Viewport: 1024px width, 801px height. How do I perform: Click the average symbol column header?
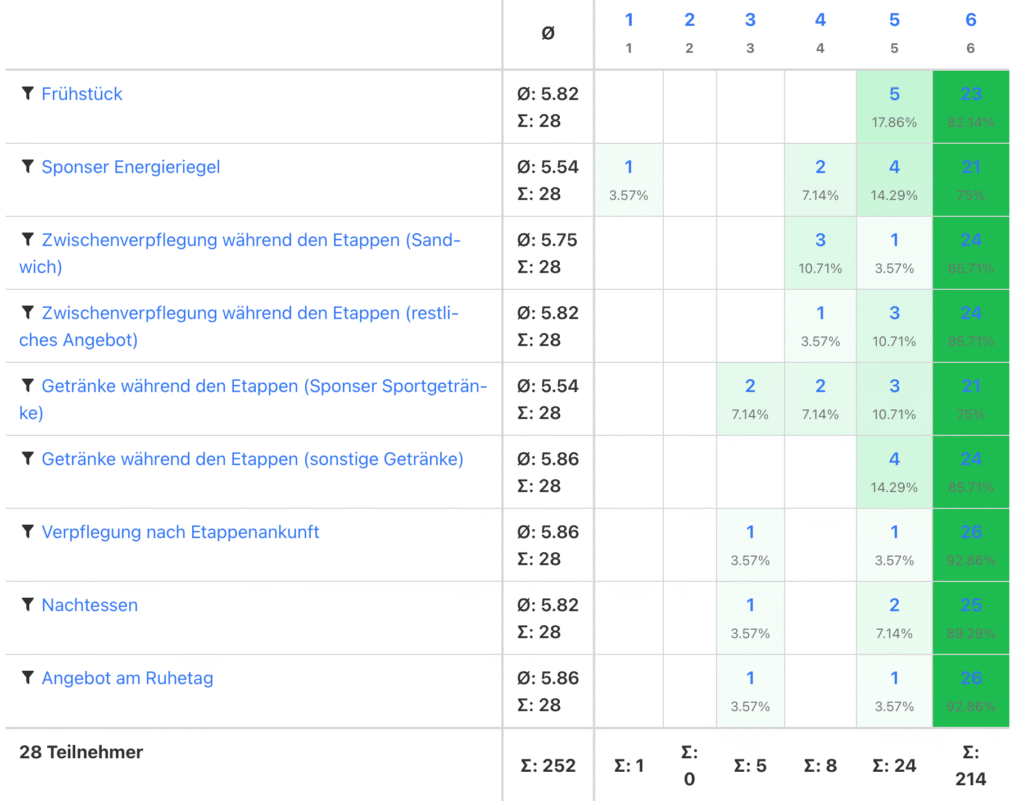coord(548,33)
